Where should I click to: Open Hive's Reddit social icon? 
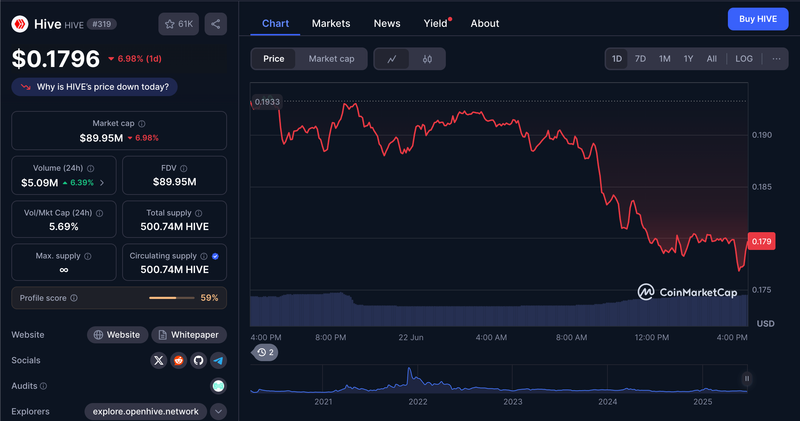179,360
